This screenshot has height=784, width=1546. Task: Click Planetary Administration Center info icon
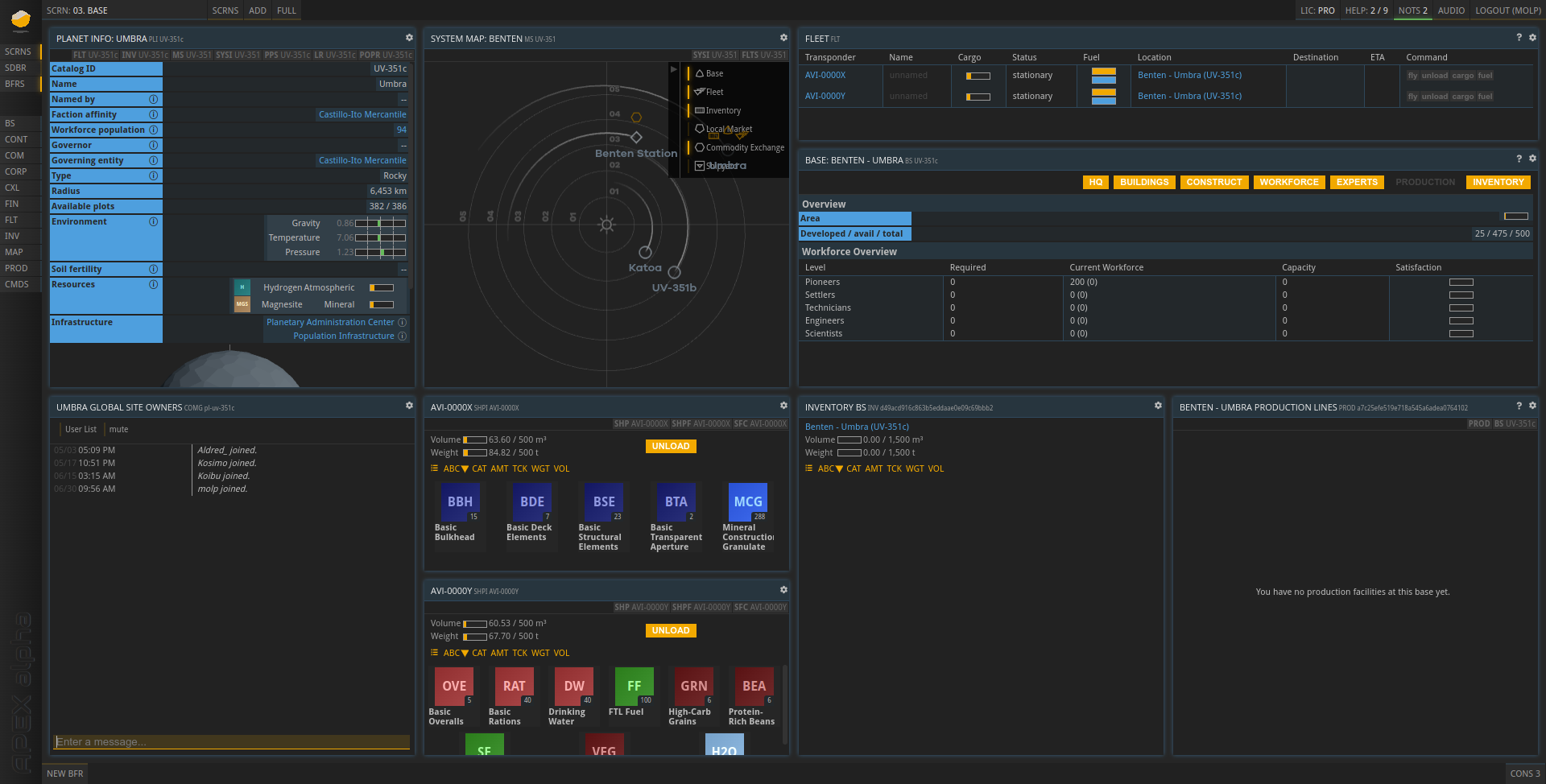pyautogui.click(x=403, y=322)
